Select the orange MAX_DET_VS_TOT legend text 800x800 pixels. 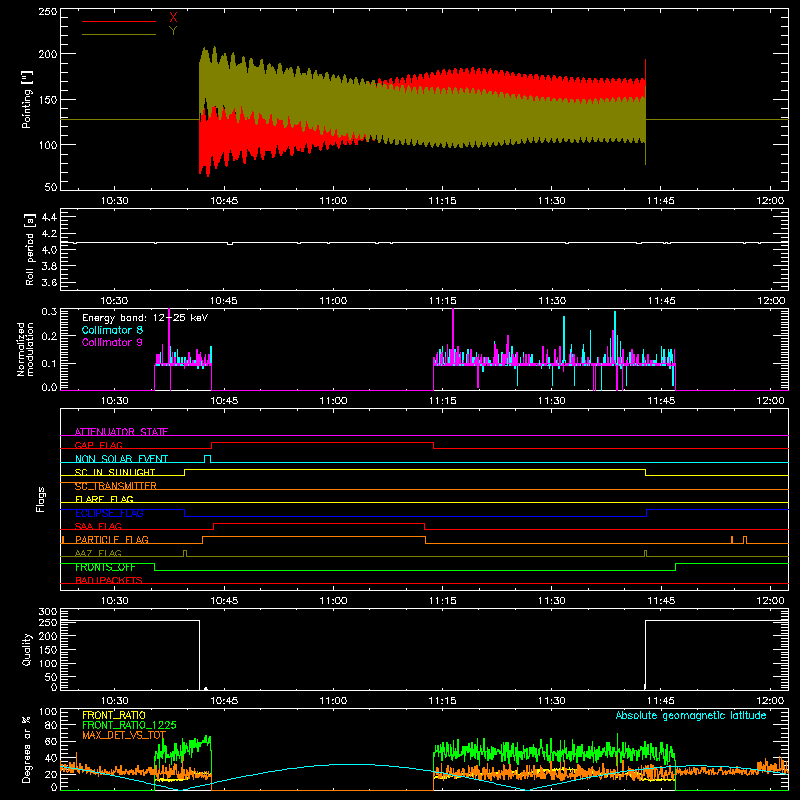124,735
